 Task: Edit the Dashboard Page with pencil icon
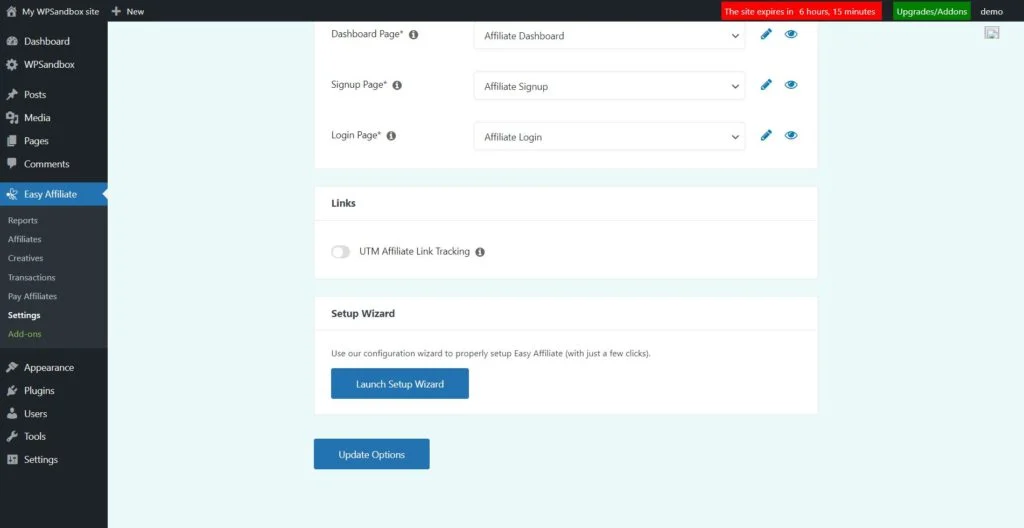766,34
